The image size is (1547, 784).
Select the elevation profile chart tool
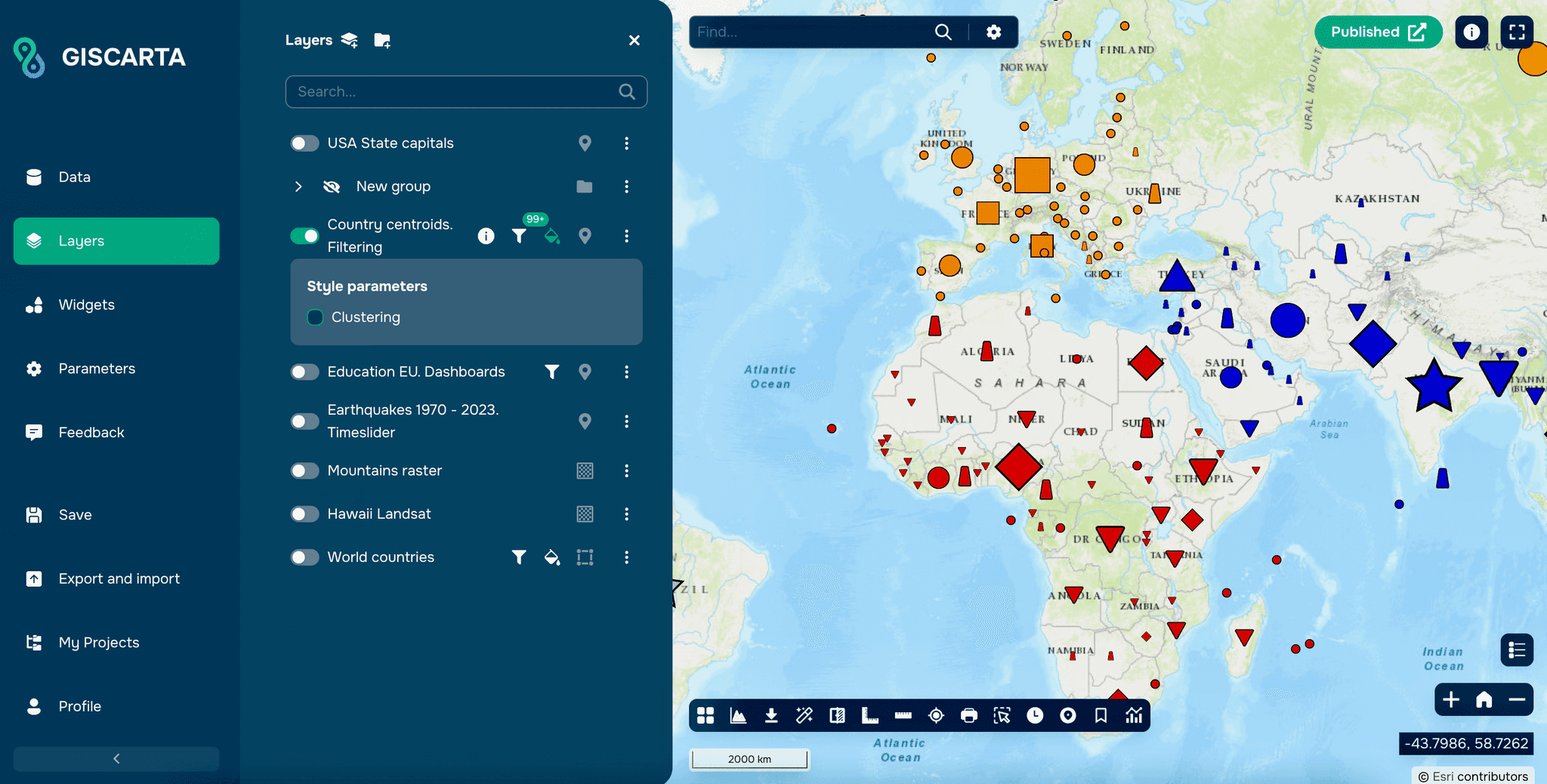coord(738,715)
